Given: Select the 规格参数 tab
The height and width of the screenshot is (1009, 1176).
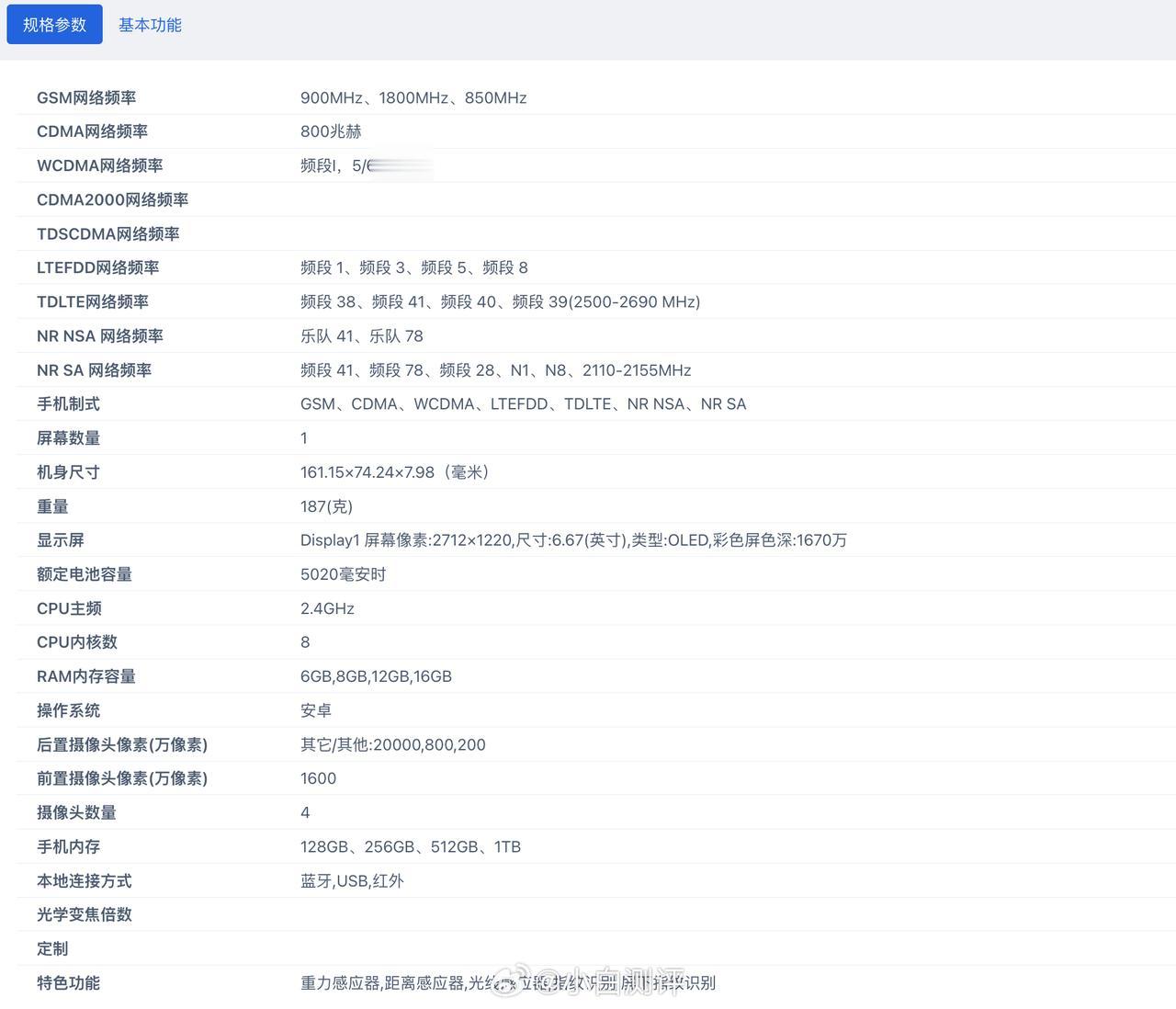Looking at the screenshot, I should coord(54,24).
